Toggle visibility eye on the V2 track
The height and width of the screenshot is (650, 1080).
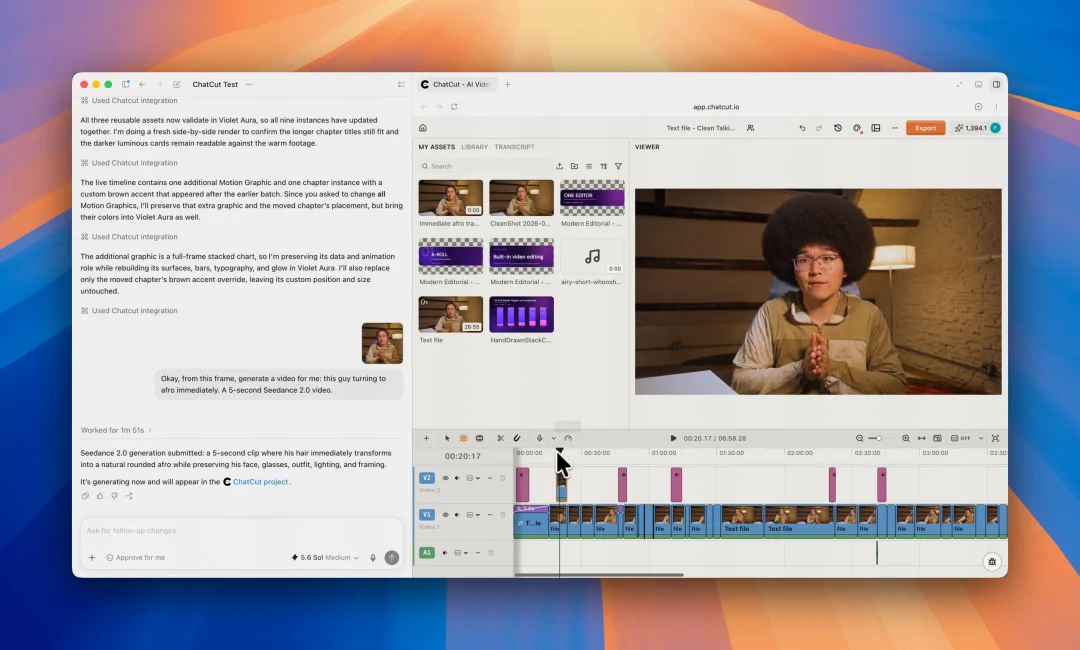(445, 478)
